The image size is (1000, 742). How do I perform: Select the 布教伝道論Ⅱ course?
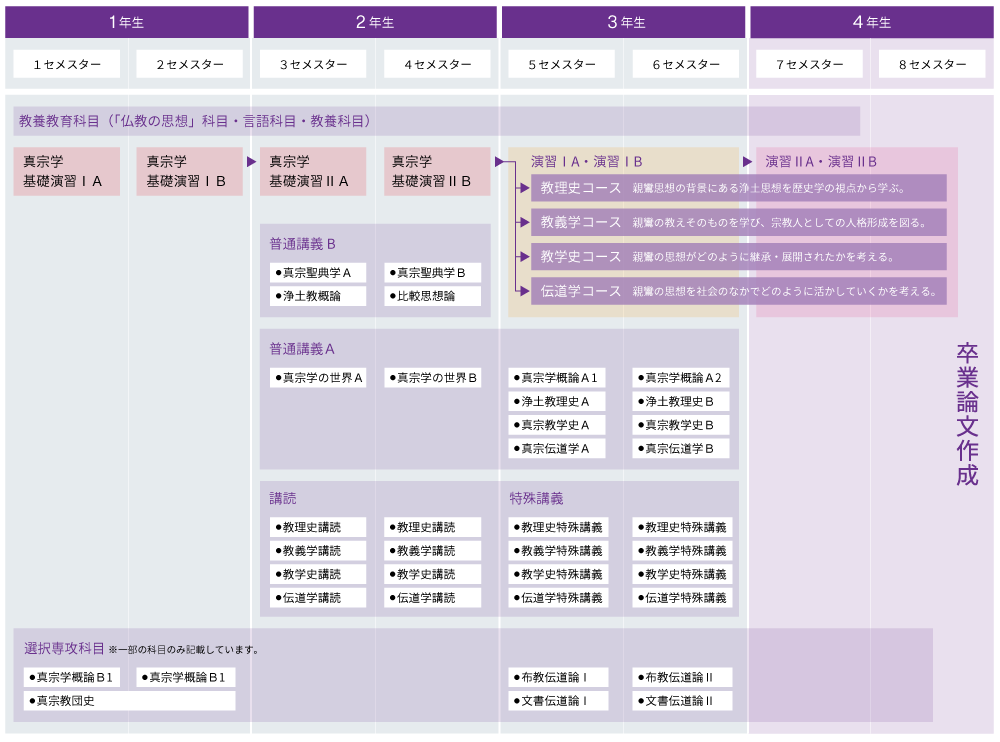point(682,677)
